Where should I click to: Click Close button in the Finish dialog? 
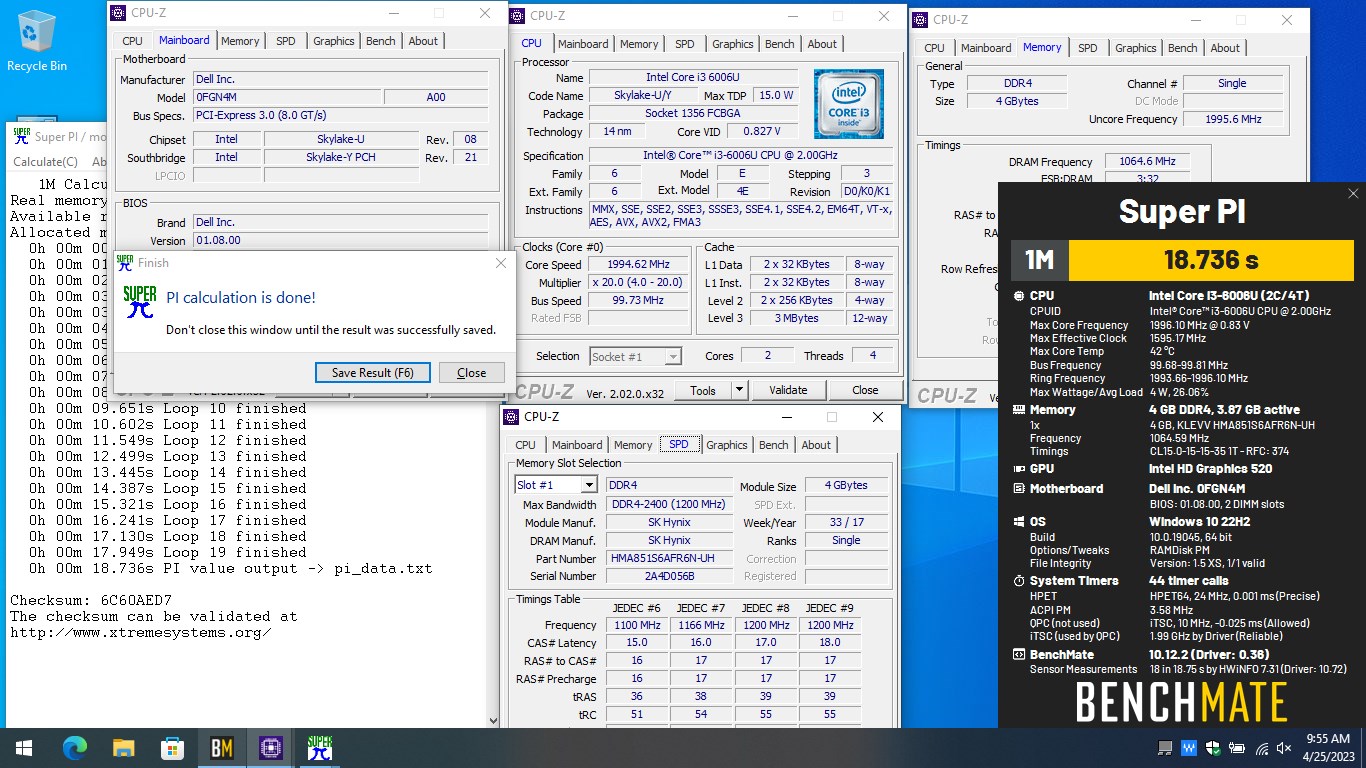click(472, 373)
